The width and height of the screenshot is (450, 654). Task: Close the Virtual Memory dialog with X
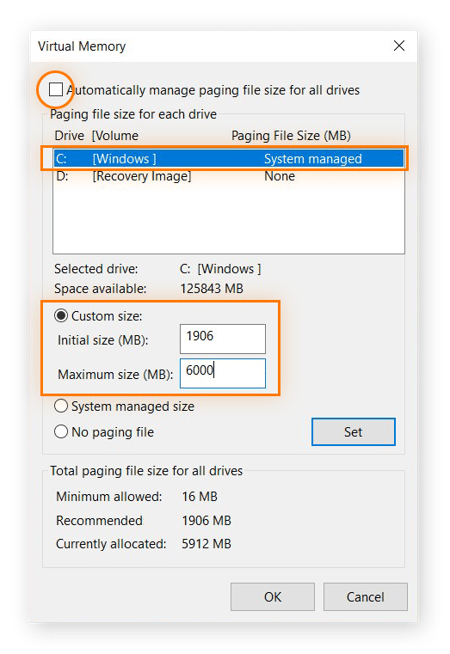[x=399, y=46]
